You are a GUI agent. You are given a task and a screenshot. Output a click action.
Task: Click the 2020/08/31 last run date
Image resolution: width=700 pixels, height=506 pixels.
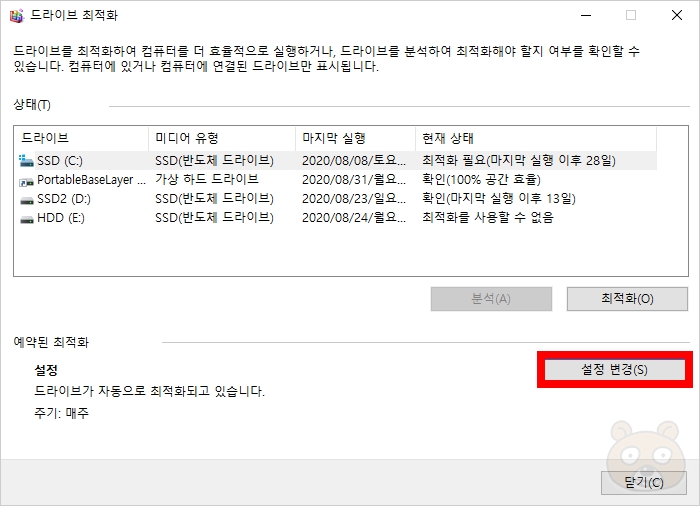354,180
